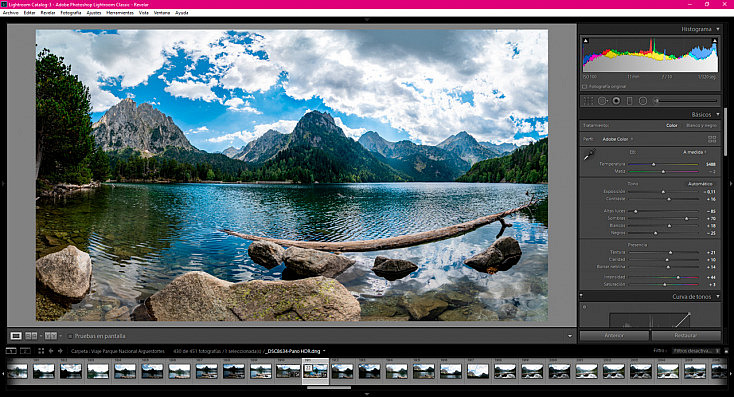Pick the White Balance eyedropper tool

(589, 154)
